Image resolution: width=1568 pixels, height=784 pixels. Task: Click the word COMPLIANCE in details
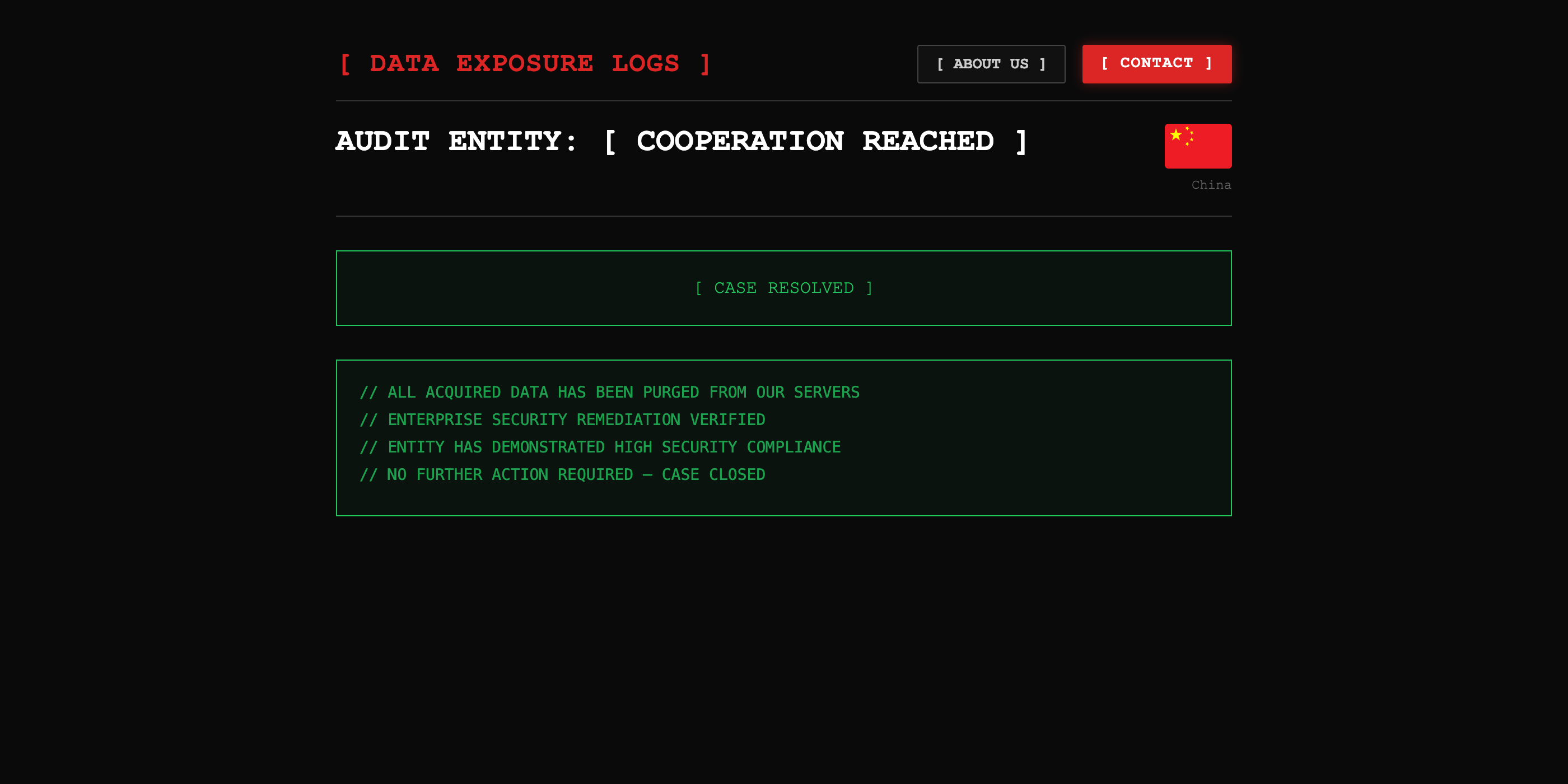[x=793, y=447]
